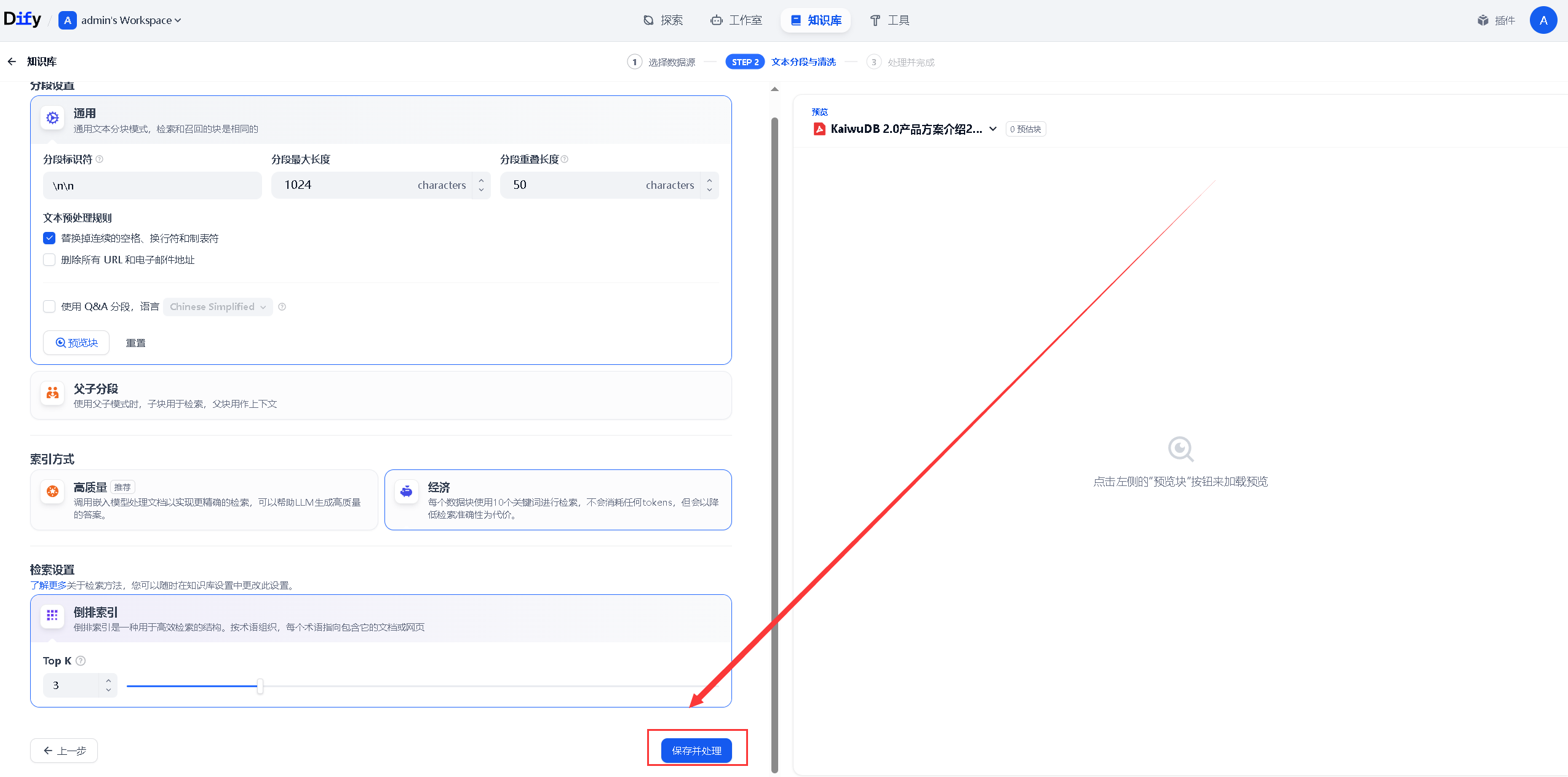Screen dimensions: 1568x777
Task: Click the 经济 piggy bank icon
Action: (407, 491)
